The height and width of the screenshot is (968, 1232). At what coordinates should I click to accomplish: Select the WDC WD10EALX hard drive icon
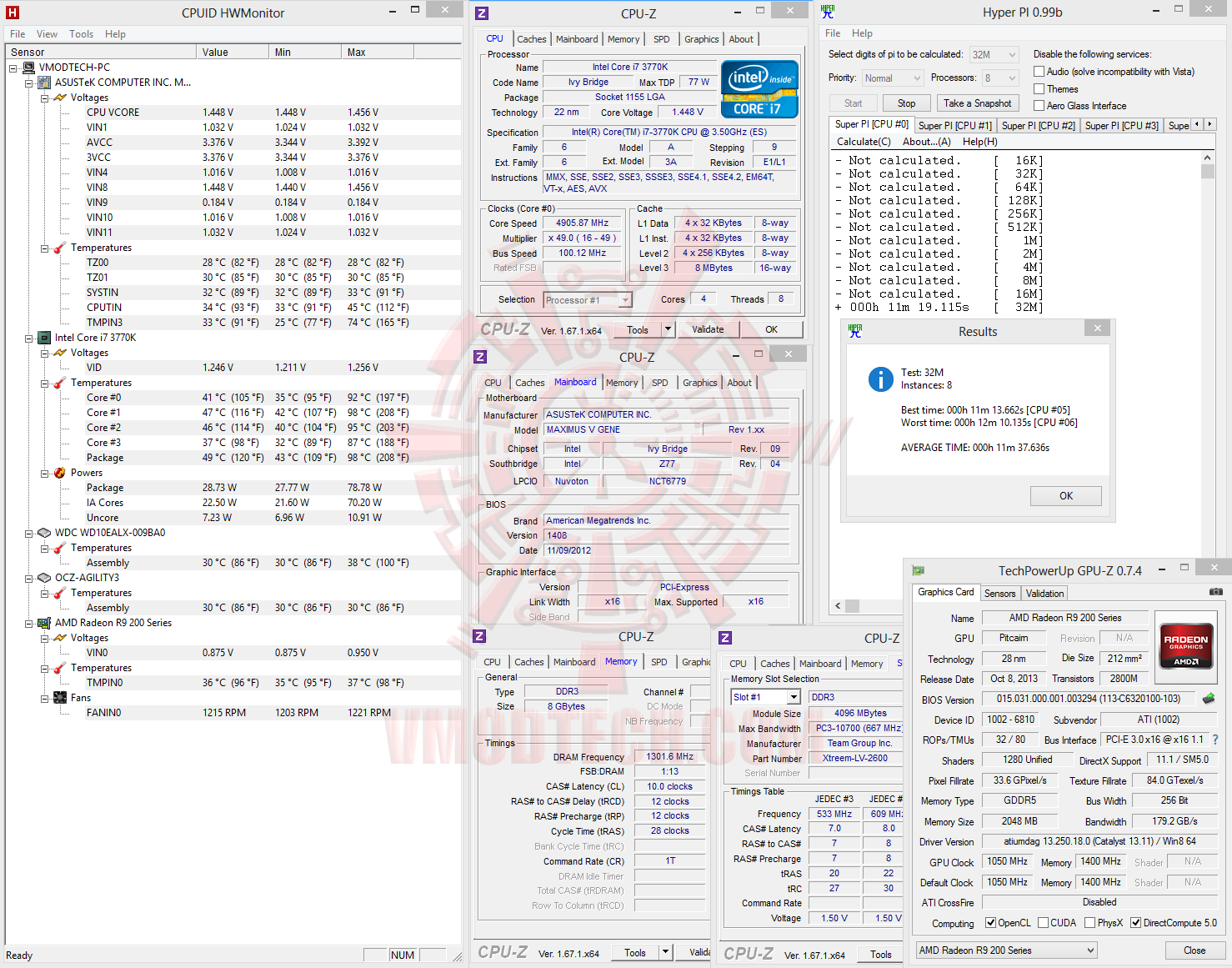pyautogui.click(x=44, y=533)
